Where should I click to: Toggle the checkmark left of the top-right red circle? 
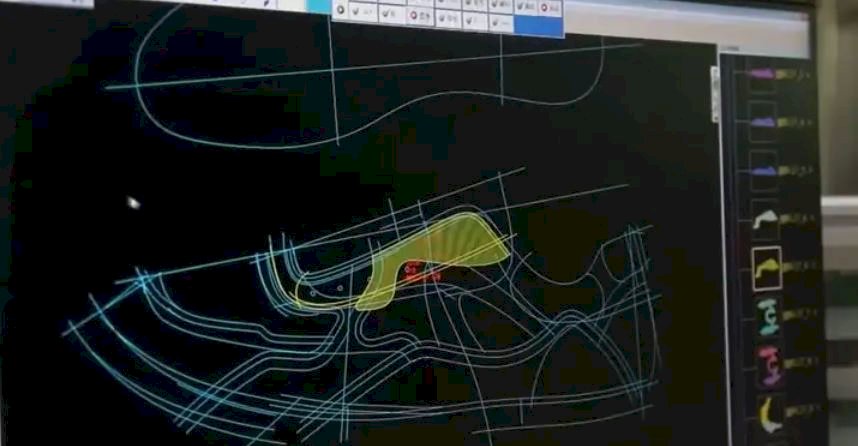click(523, 6)
